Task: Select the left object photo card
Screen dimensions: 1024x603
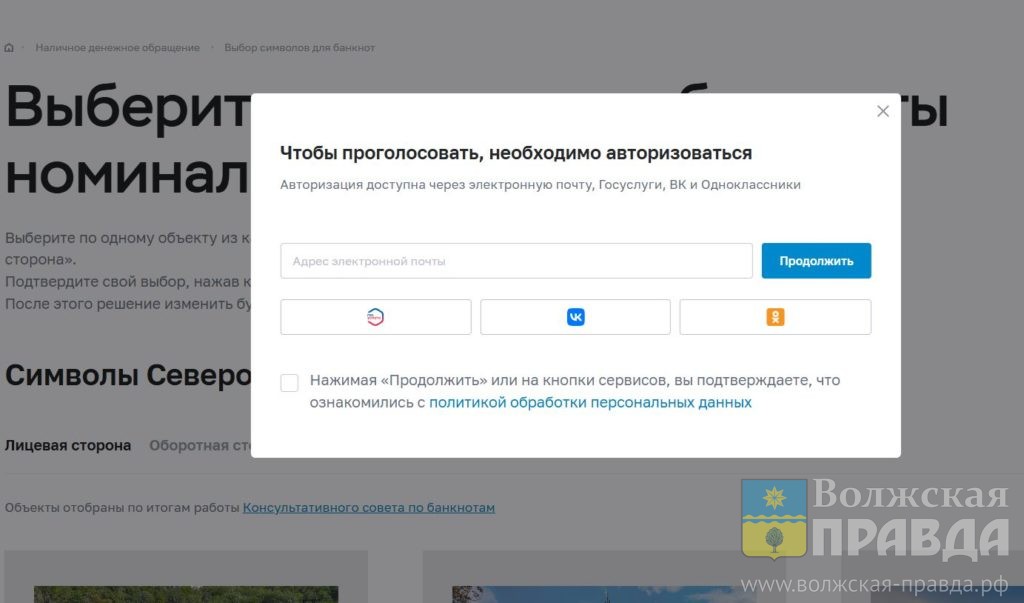Action: (185, 580)
